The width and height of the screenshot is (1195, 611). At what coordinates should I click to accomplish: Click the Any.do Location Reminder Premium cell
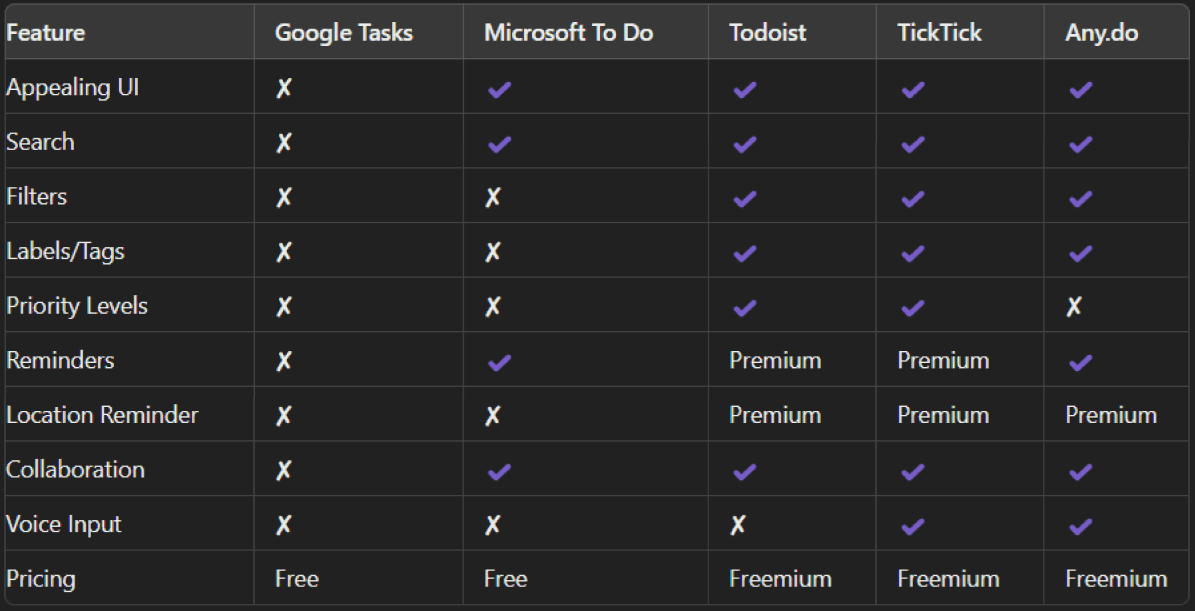pyautogui.click(x=1110, y=415)
